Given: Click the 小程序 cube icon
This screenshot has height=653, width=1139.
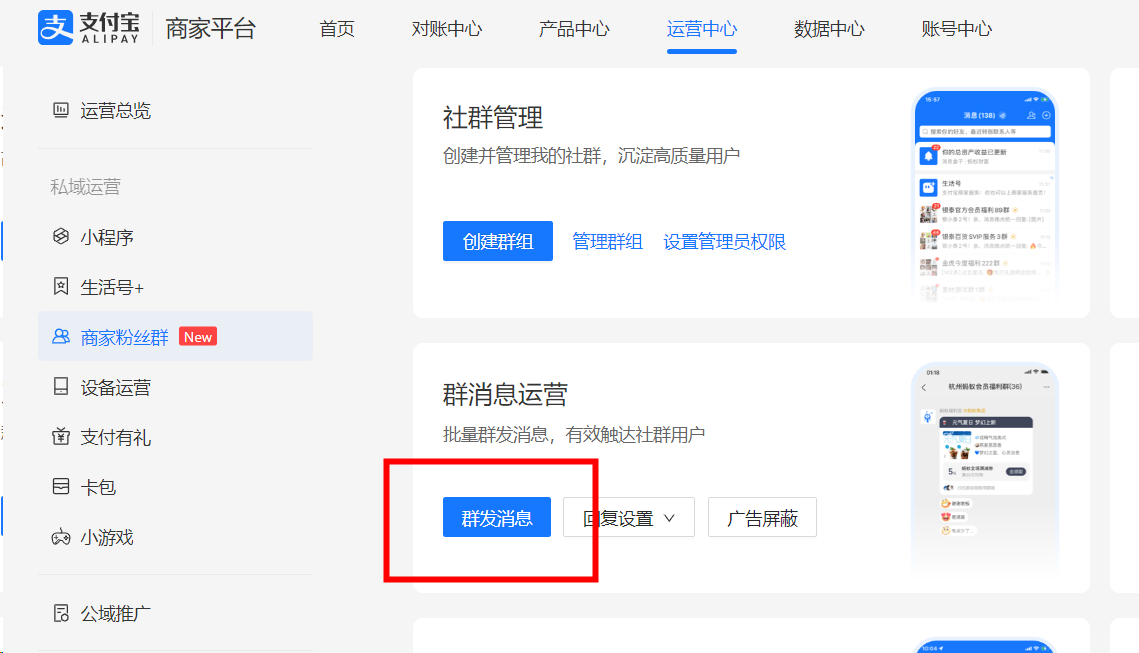Looking at the screenshot, I should click(x=61, y=237).
